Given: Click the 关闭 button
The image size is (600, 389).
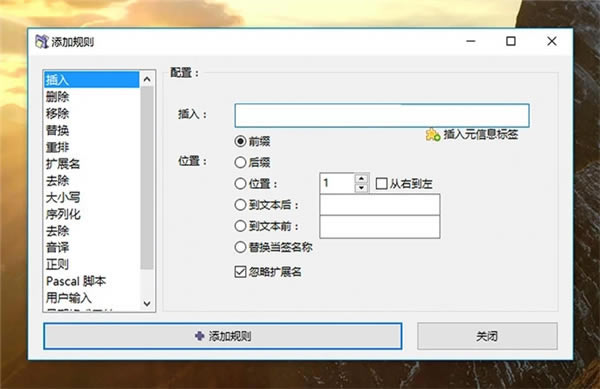Looking at the screenshot, I should pos(487,336).
